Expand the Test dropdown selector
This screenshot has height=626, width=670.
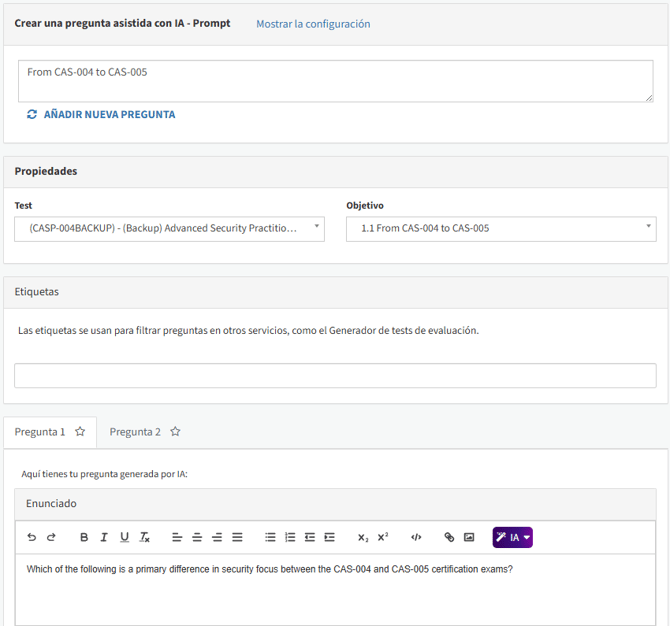pyautogui.click(x=169, y=229)
